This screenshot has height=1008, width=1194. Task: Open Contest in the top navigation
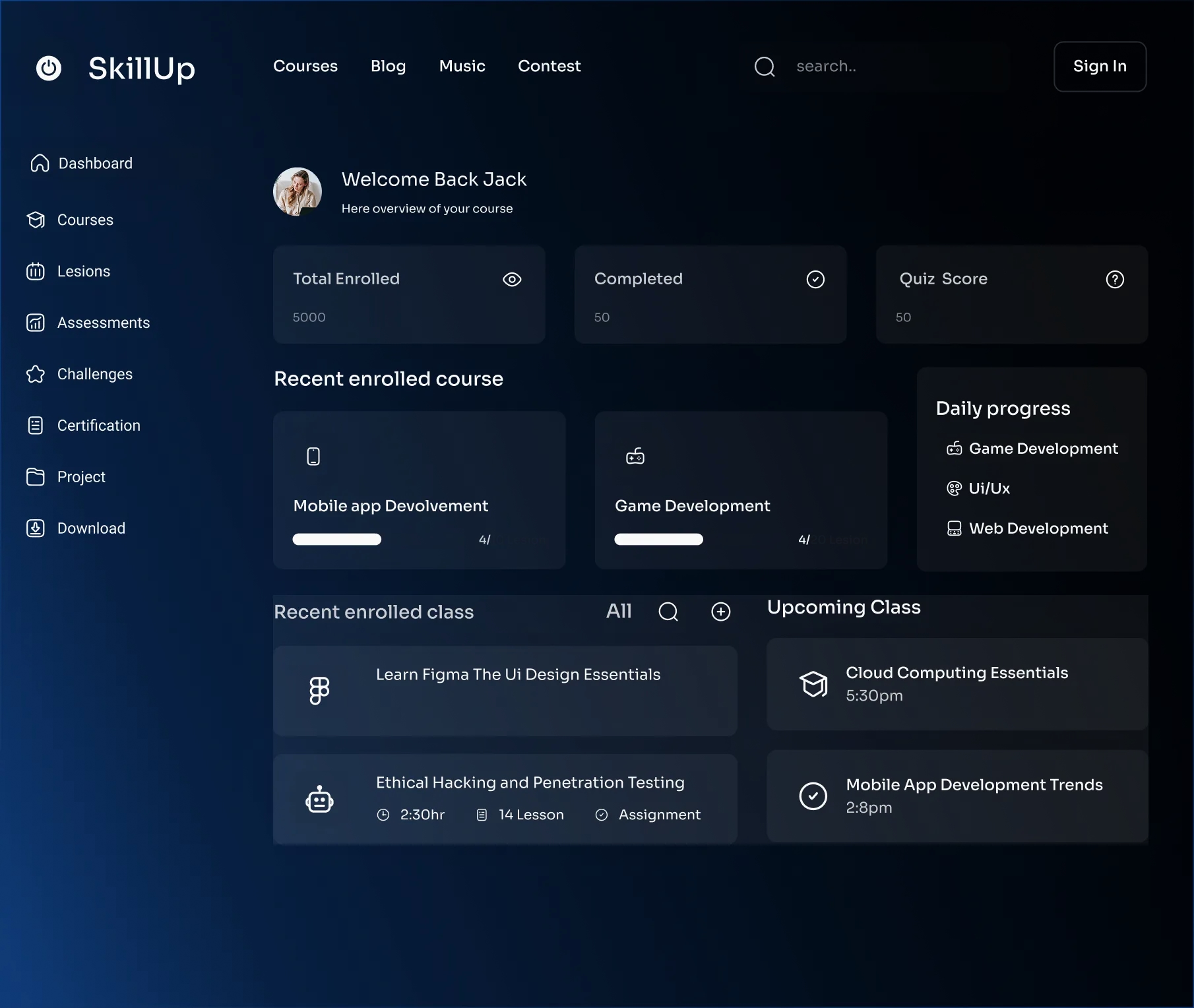[x=549, y=67]
